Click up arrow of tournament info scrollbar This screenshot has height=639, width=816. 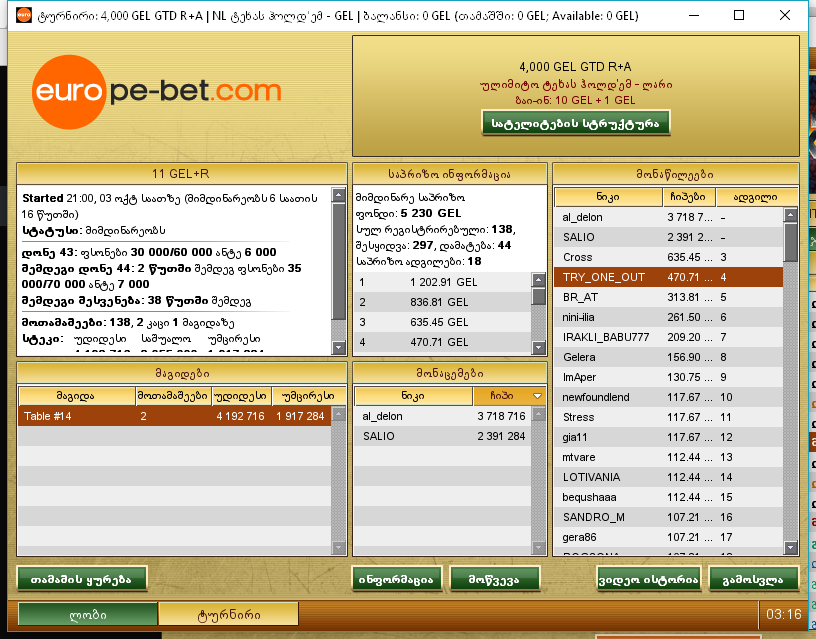point(339,195)
